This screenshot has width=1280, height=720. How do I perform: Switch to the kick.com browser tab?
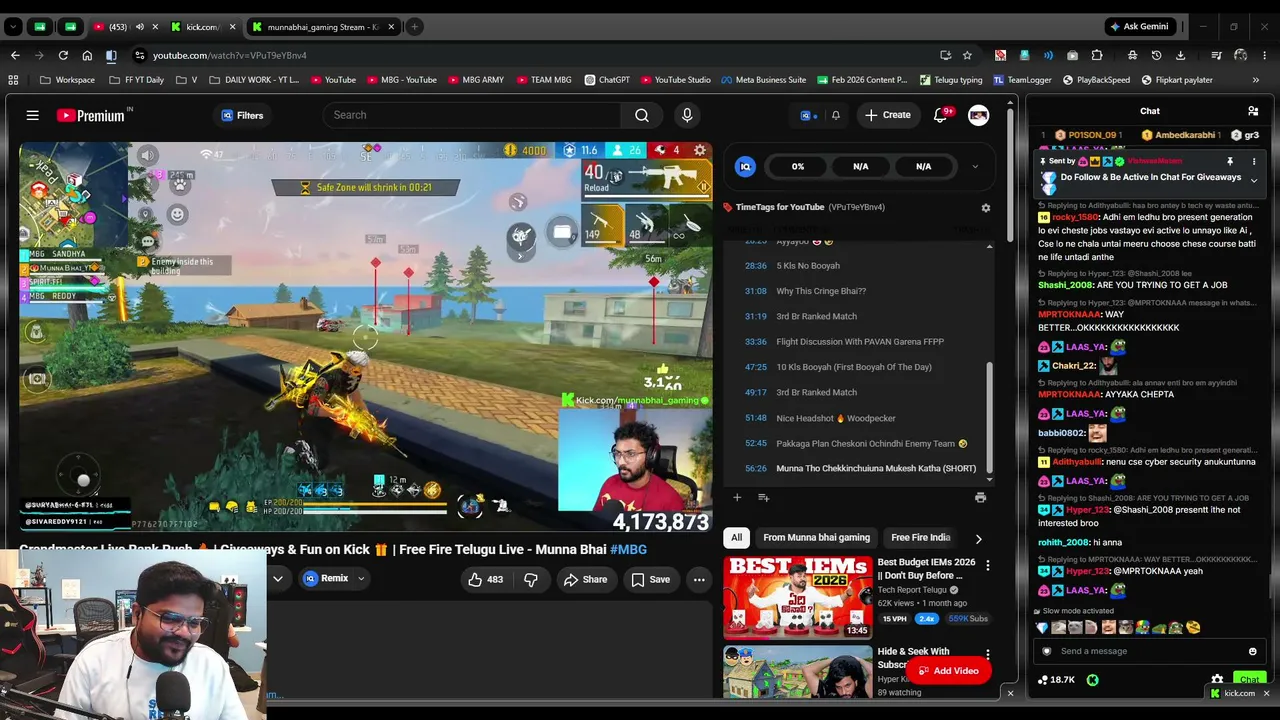[x=201, y=27]
